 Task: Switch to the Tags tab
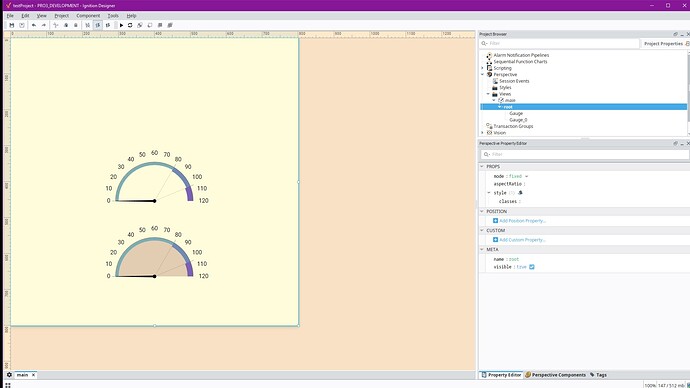pyautogui.click(x=598, y=375)
